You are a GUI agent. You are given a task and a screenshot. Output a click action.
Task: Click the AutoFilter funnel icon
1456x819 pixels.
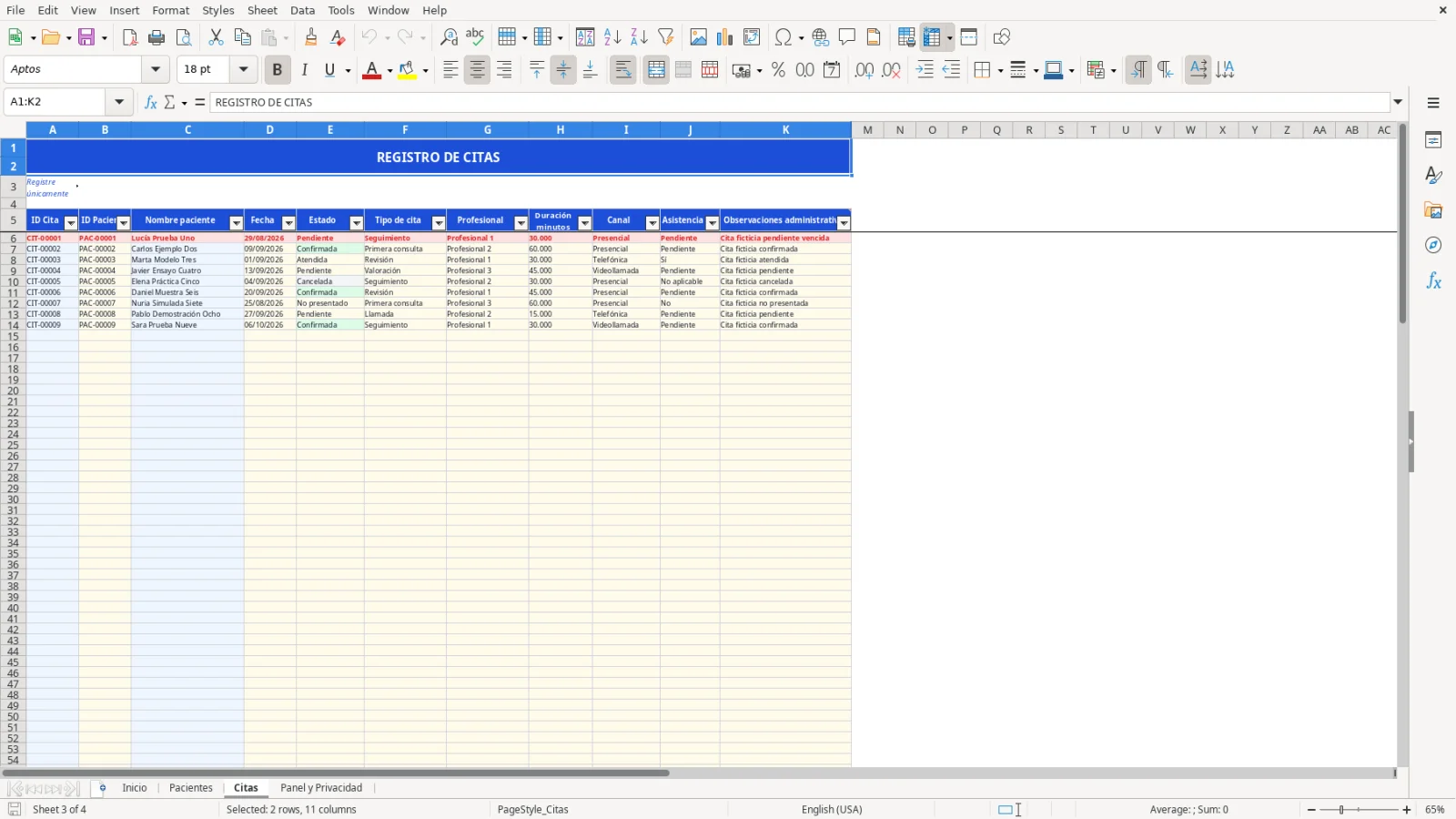[666, 37]
